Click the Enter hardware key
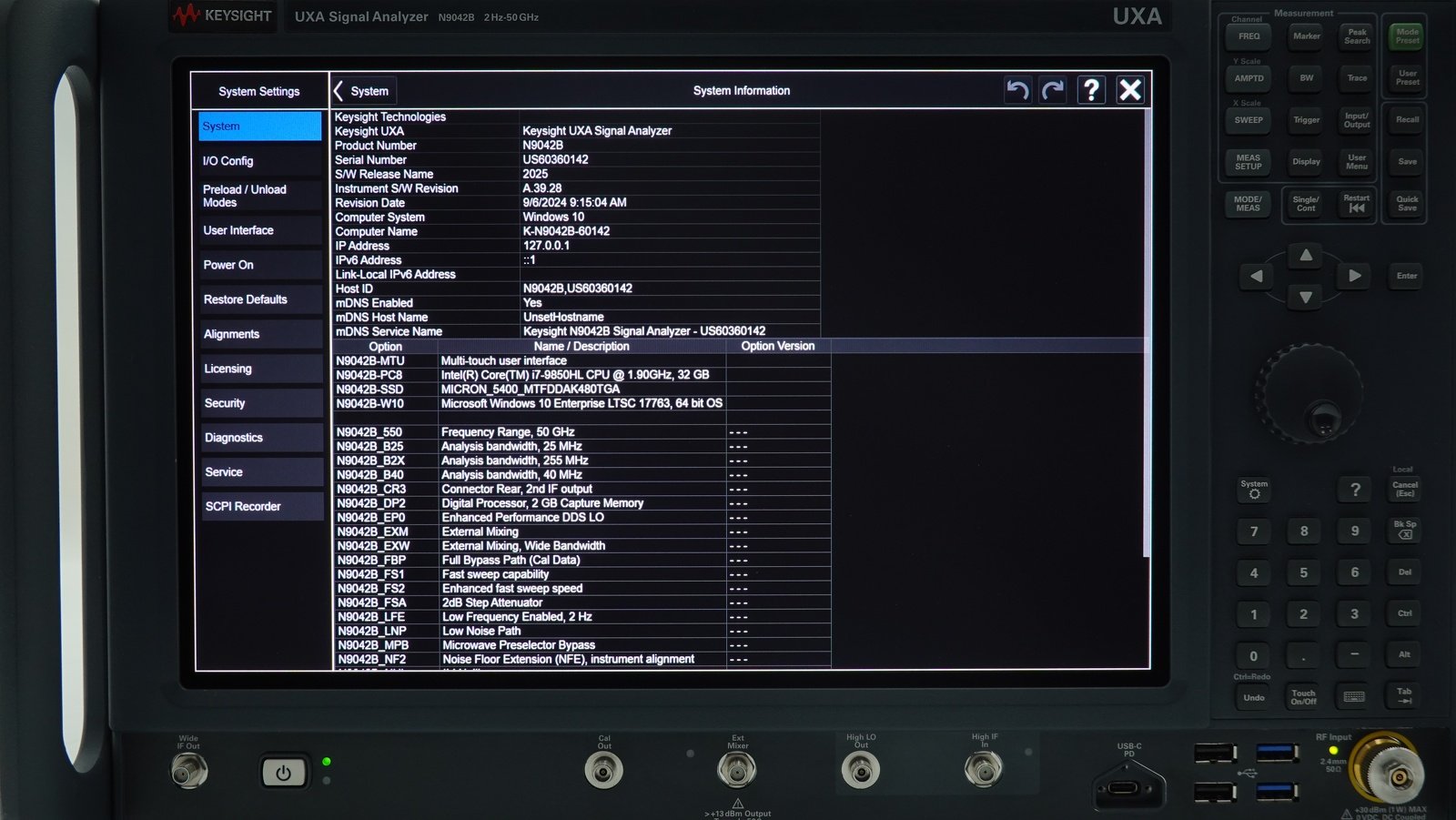The height and width of the screenshot is (820, 1456). (x=1407, y=276)
